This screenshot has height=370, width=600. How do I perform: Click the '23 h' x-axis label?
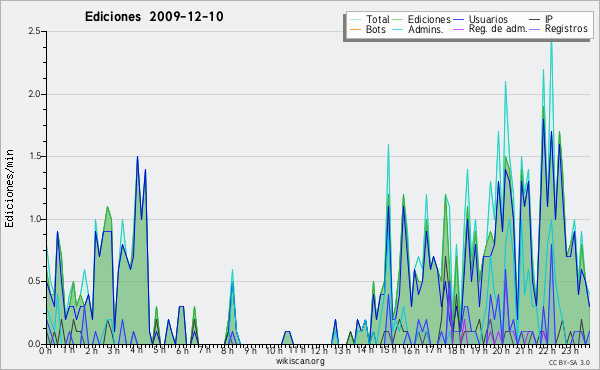569,351
